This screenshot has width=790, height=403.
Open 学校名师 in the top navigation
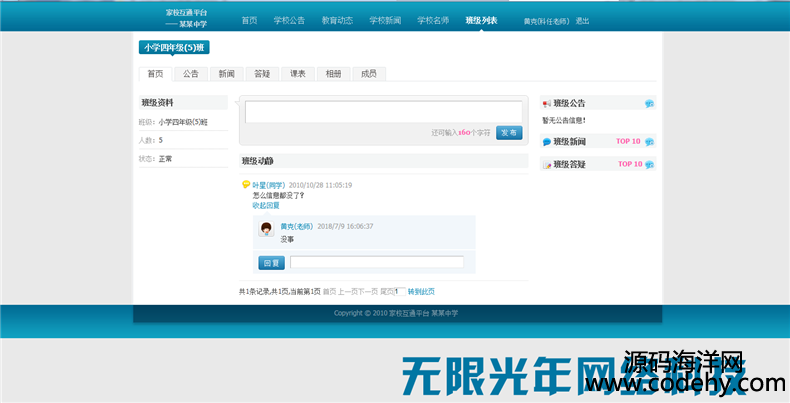coord(433,20)
